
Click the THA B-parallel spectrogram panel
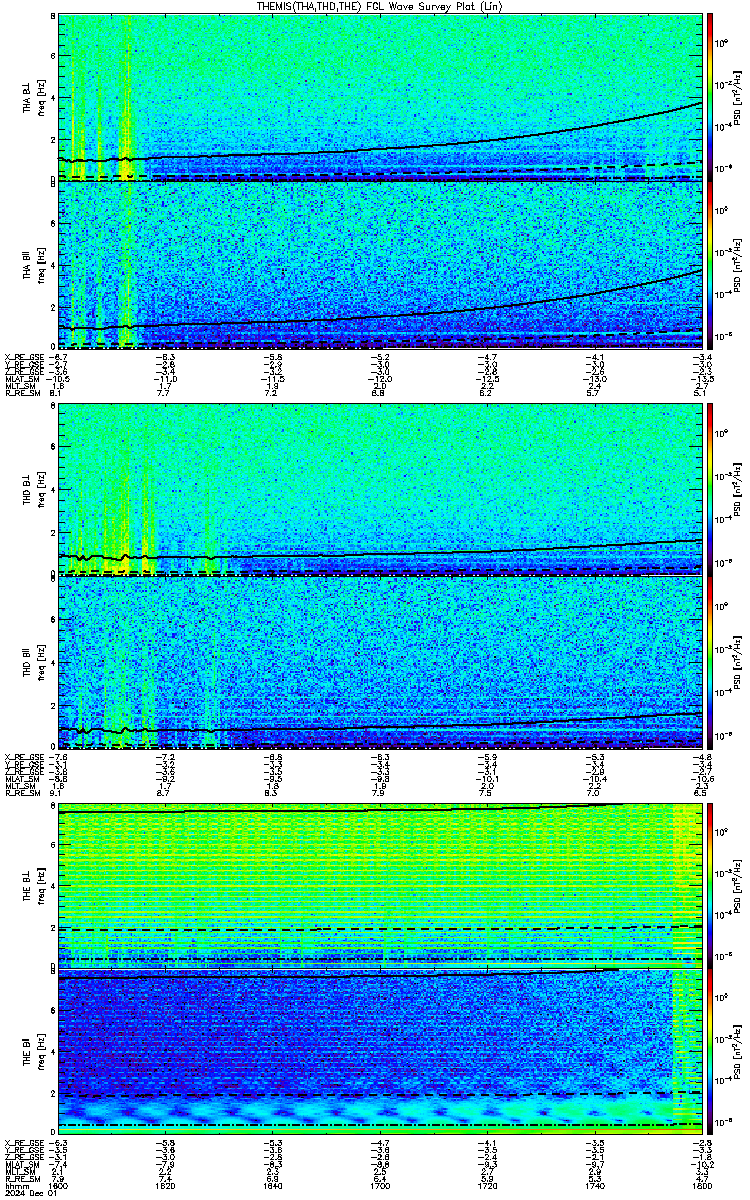coord(380,264)
